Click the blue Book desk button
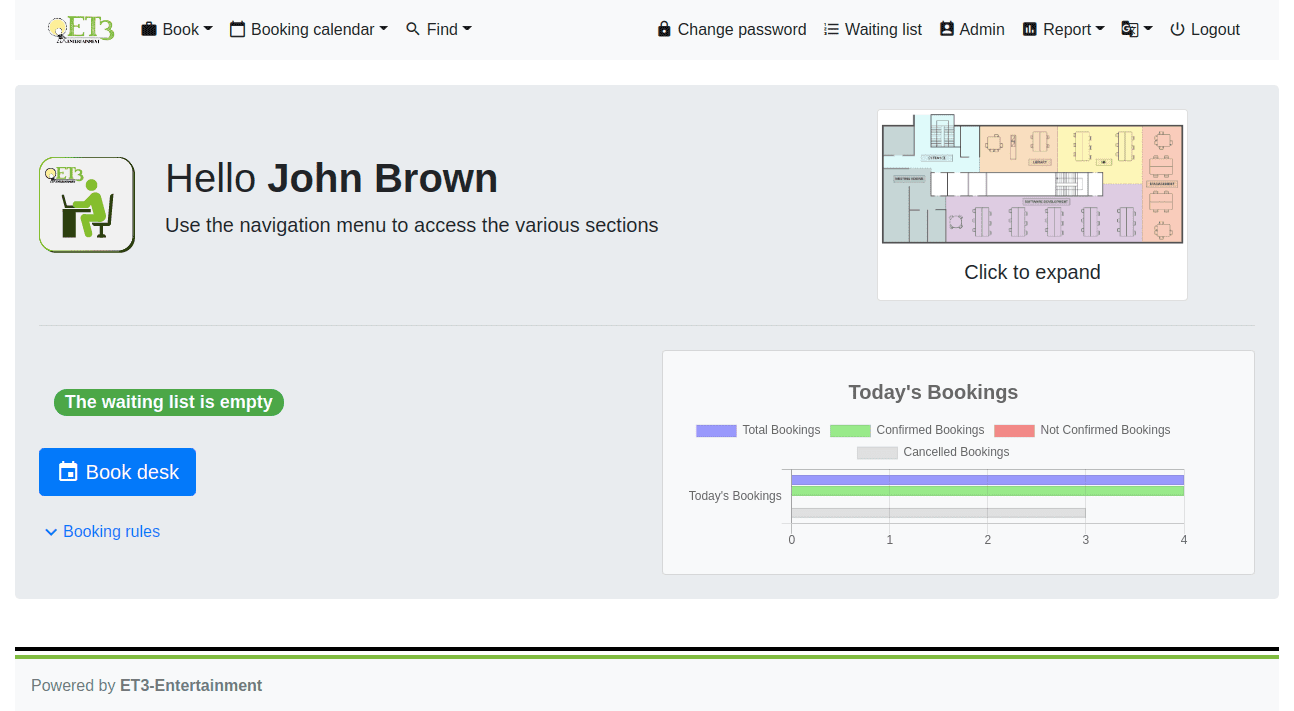 point(117,472)
